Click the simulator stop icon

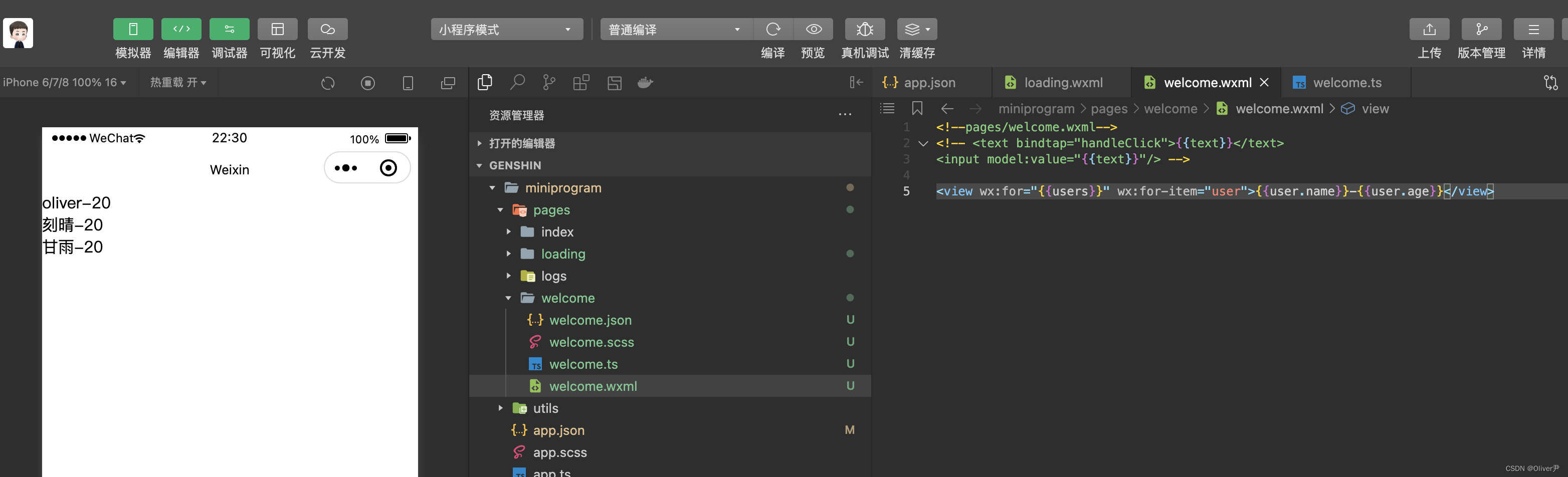(x=367, y=83)
